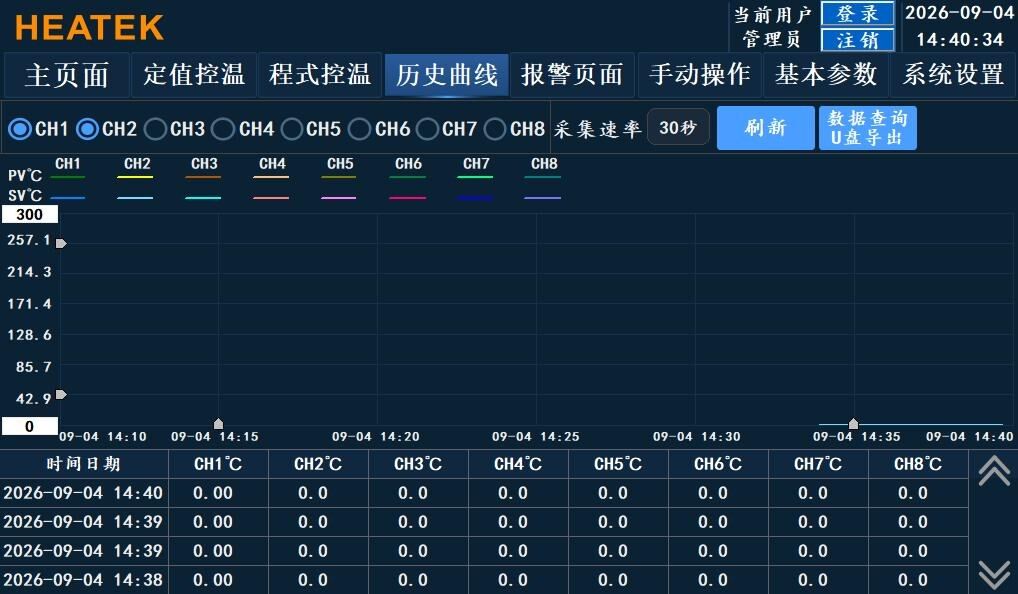
Task: Click the date display 2026-09-04
Action: [x=960, y=13]
